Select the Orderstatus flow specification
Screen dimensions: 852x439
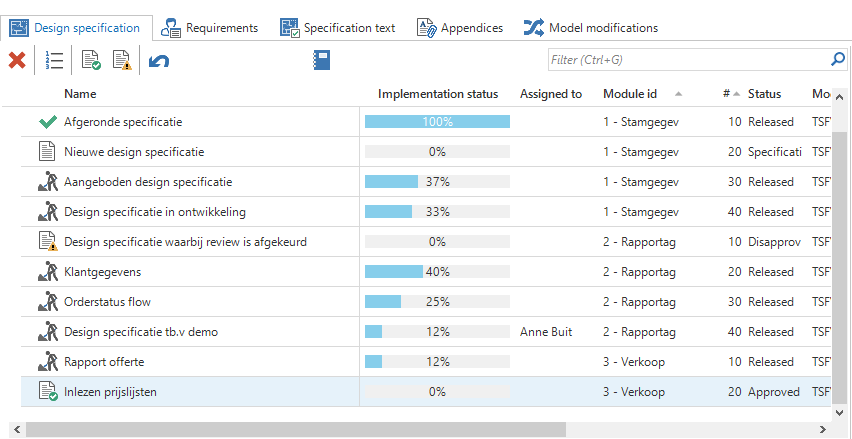click(107, 302)
